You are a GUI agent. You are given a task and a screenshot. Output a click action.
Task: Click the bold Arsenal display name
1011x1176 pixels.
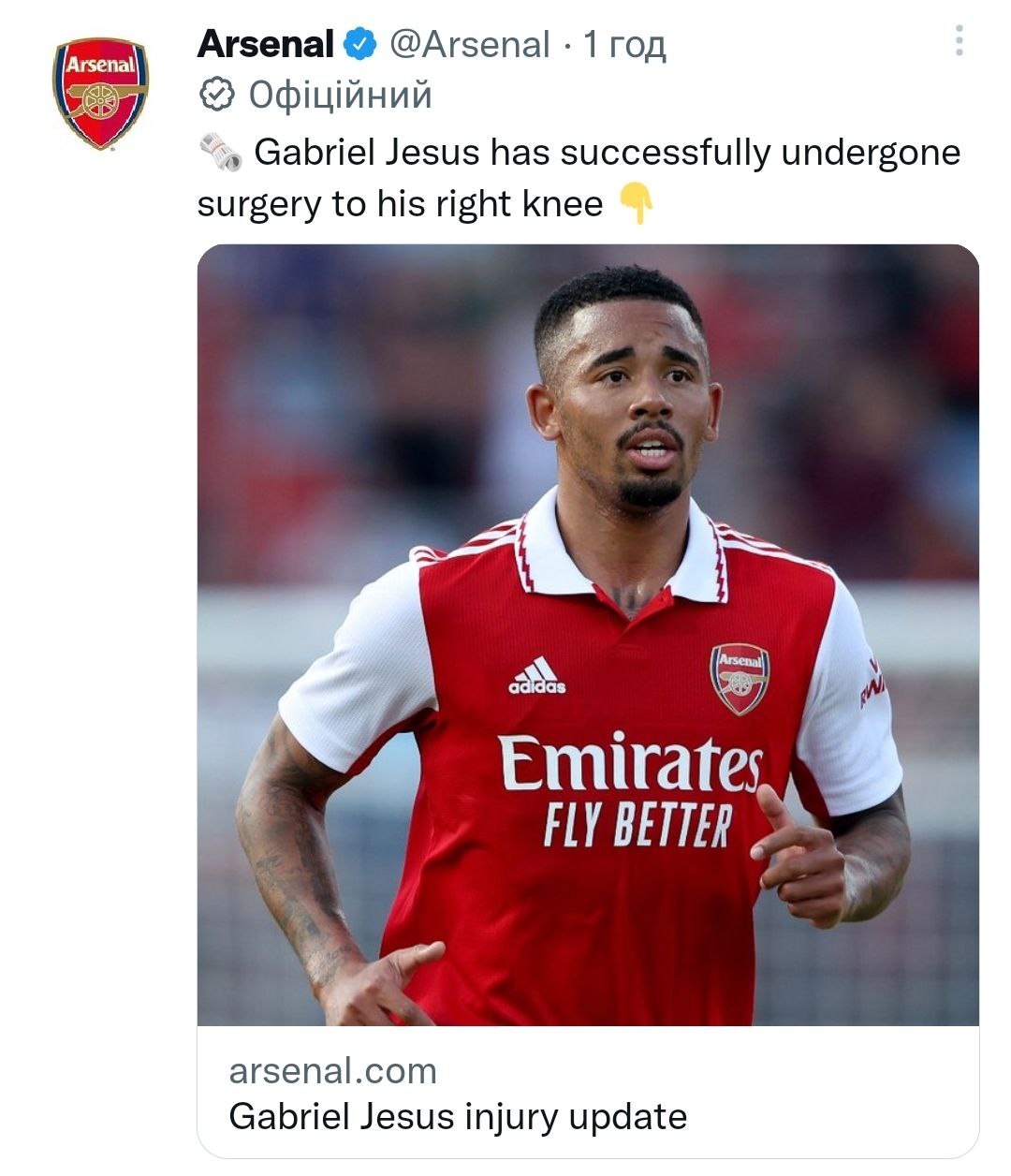click(266, 44)
